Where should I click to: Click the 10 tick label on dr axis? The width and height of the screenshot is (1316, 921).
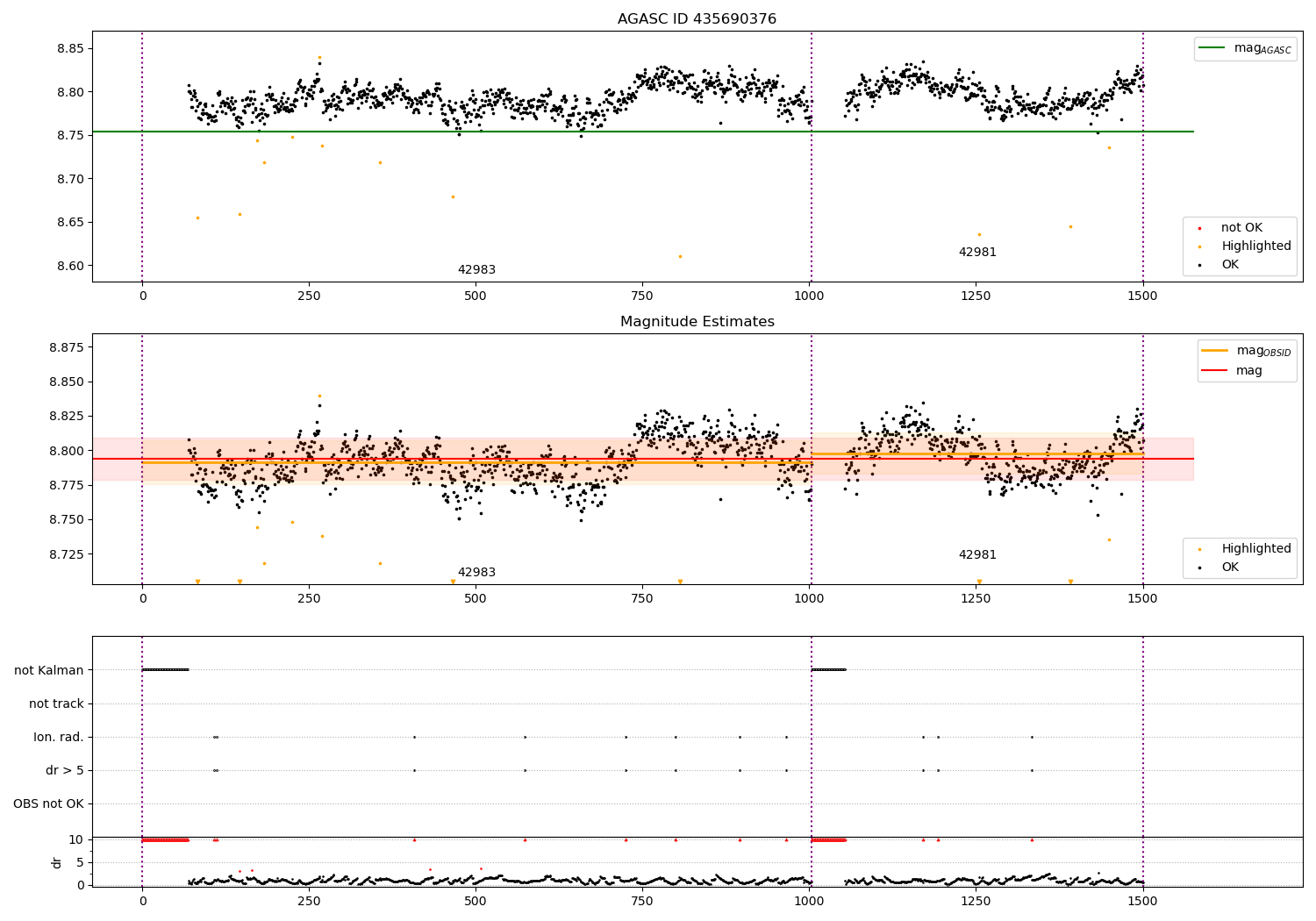coord(76,839)
